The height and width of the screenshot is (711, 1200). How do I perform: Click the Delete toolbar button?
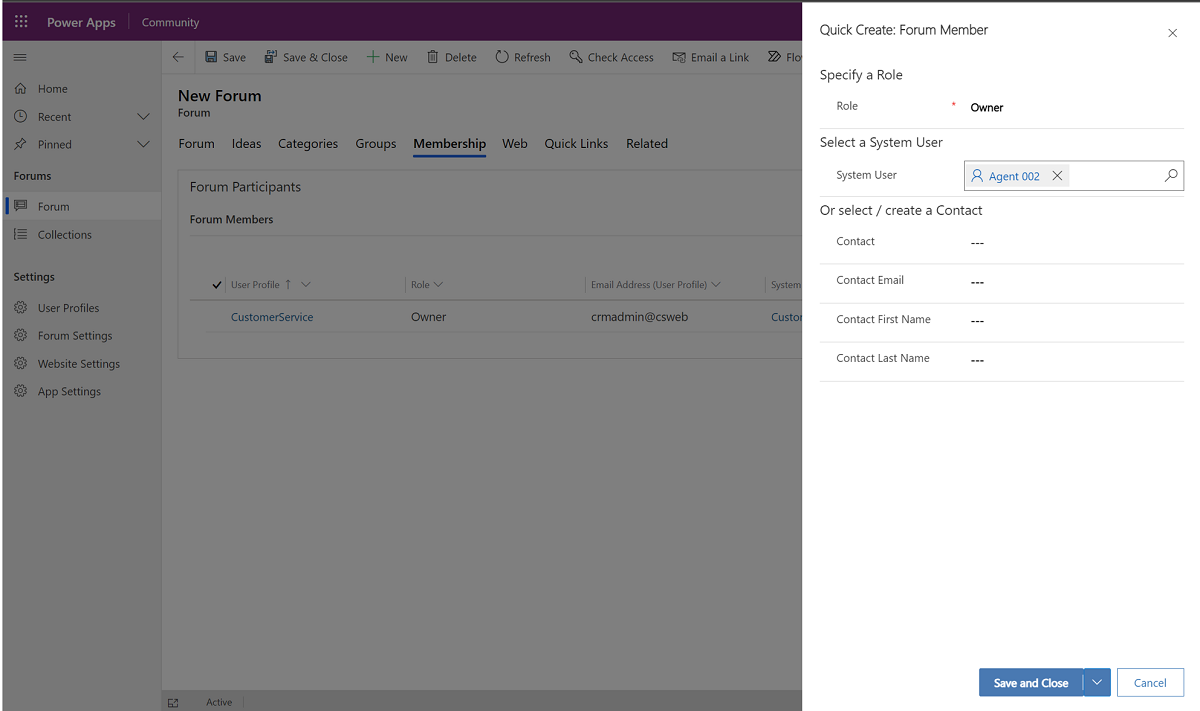click(452, 57)
